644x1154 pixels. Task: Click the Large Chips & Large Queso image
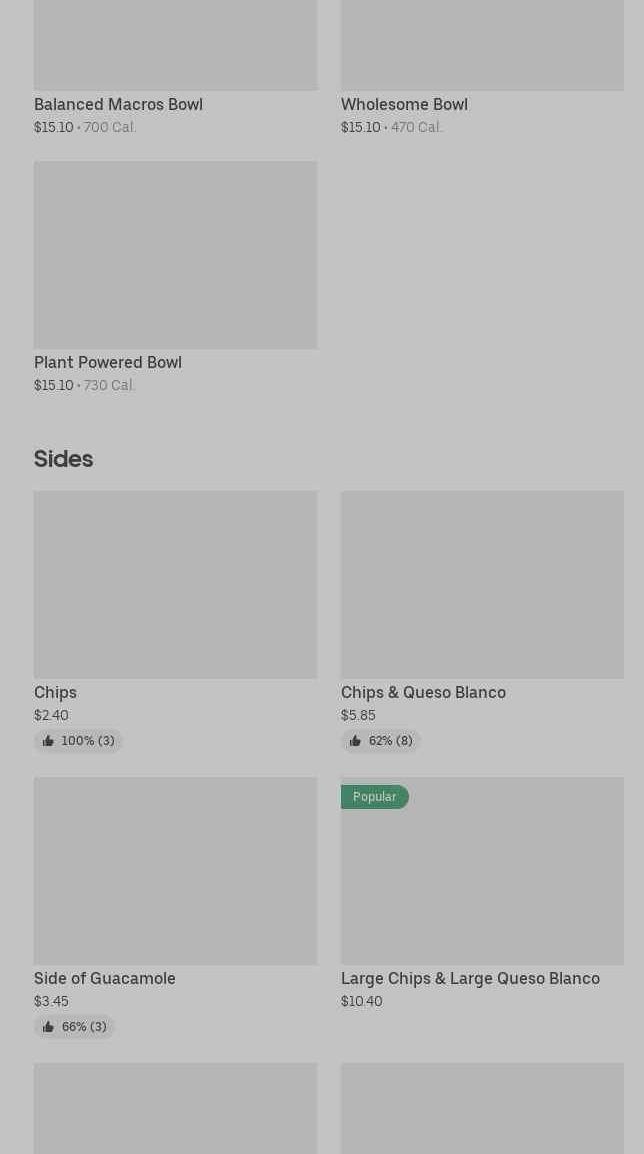click(482, 880)
